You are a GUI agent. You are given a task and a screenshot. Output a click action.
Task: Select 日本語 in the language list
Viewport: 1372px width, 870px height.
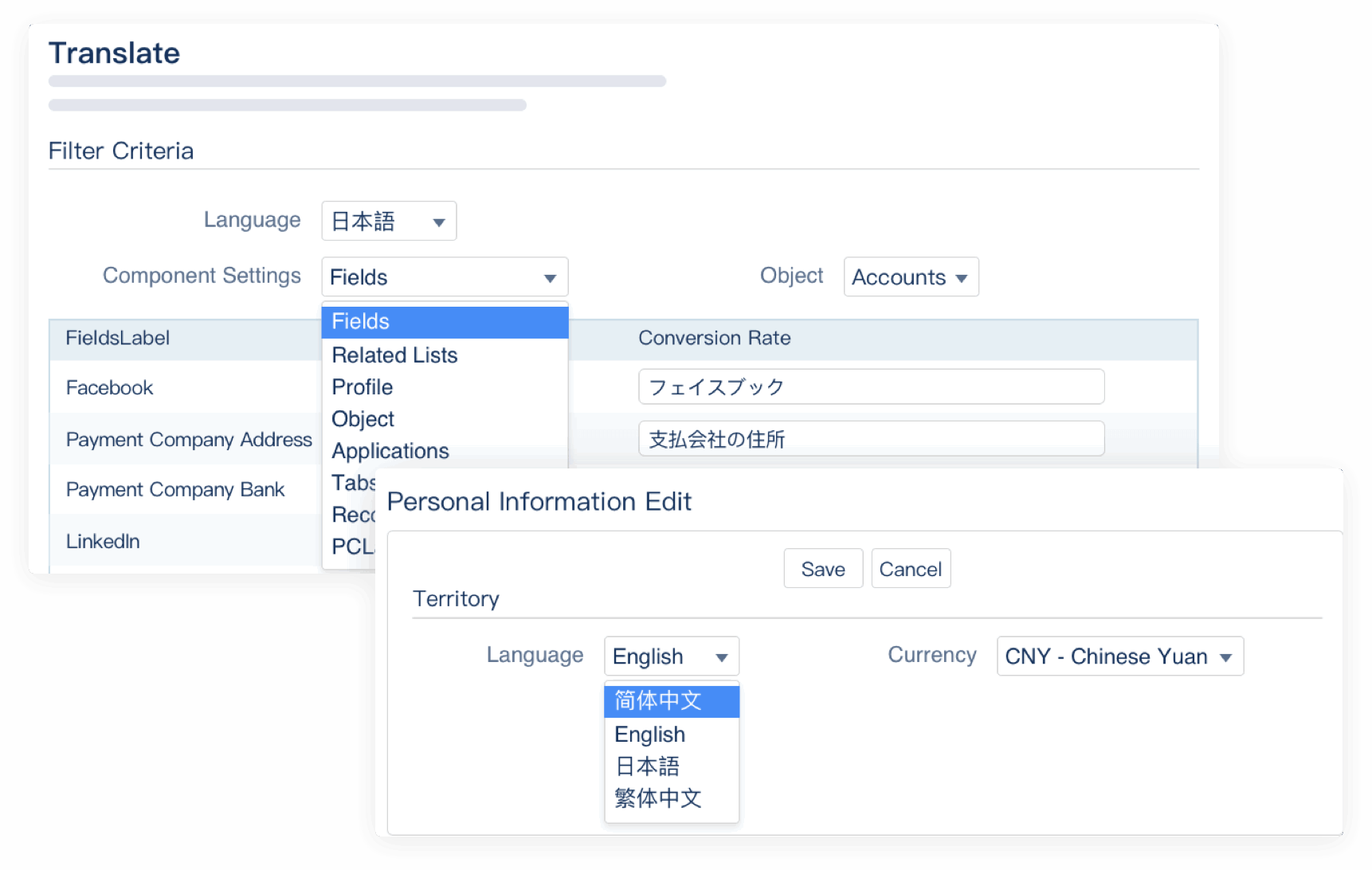[648, 766]
